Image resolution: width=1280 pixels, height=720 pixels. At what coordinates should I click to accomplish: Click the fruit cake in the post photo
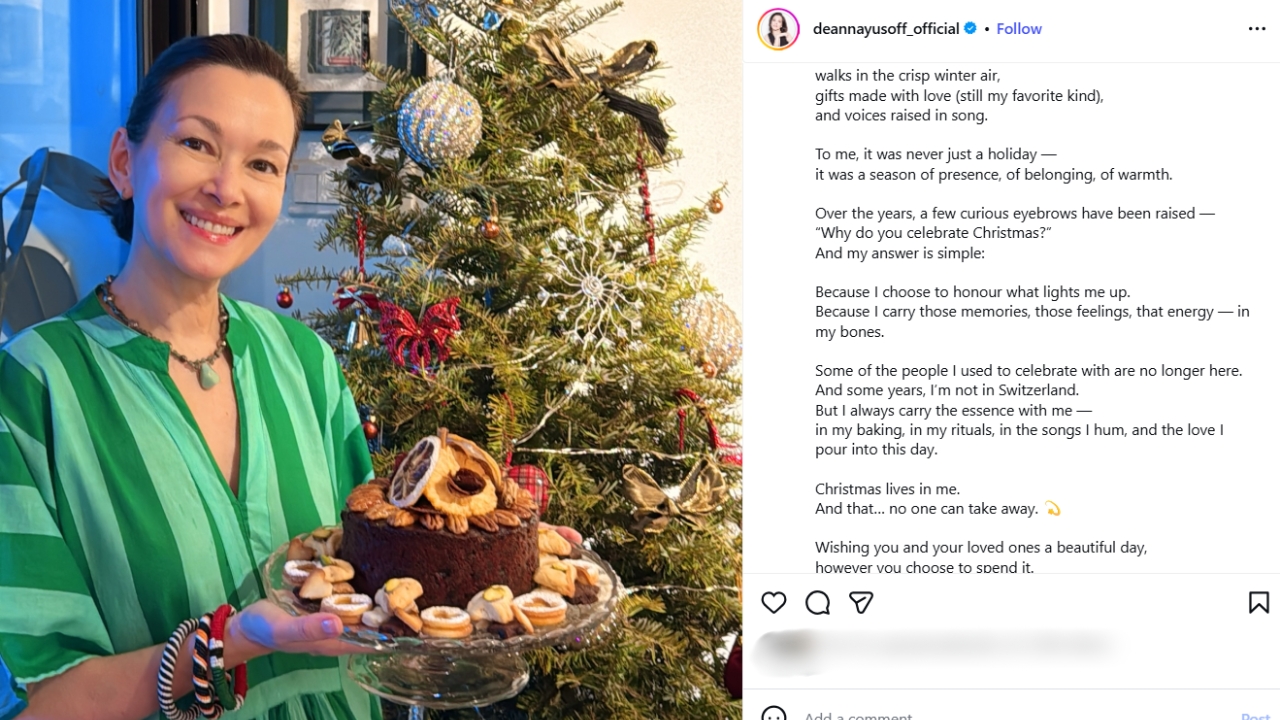[x=438, y=545]
